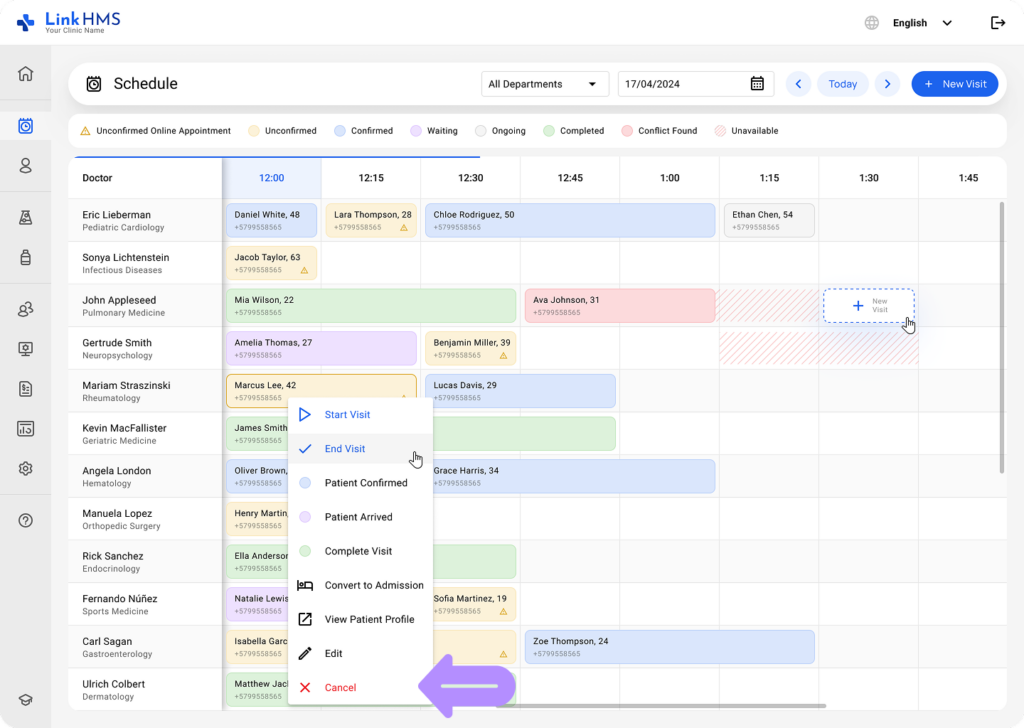Open the reports chart icon in sidebar
The width and height of the screenshot is (1024, 728).
coord(25,429)
